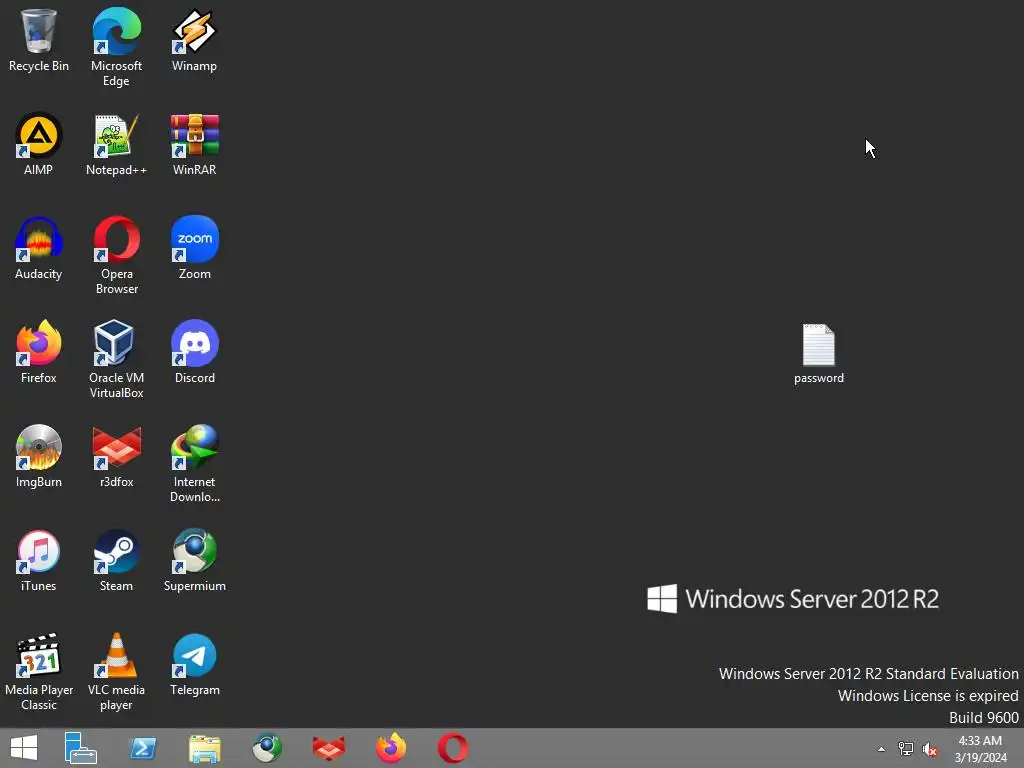Select the Zoom desktop shortcut
This screenshot has height=768, width=1024.
[195, 248]
